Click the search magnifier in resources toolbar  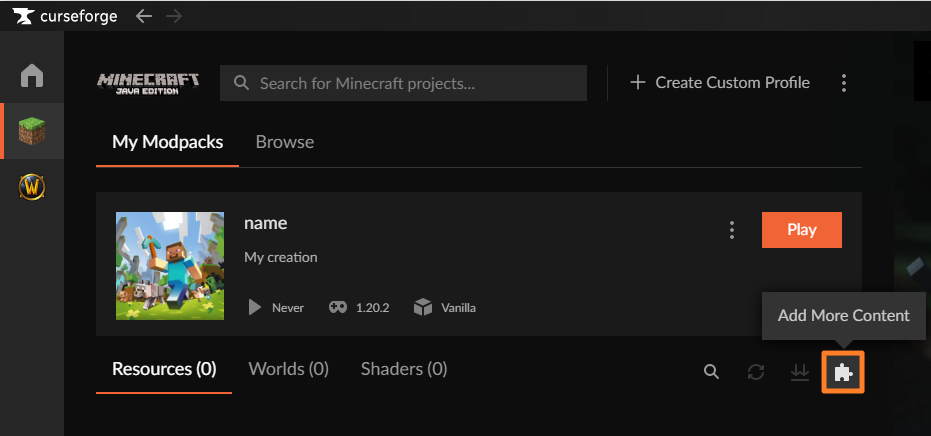711,372
